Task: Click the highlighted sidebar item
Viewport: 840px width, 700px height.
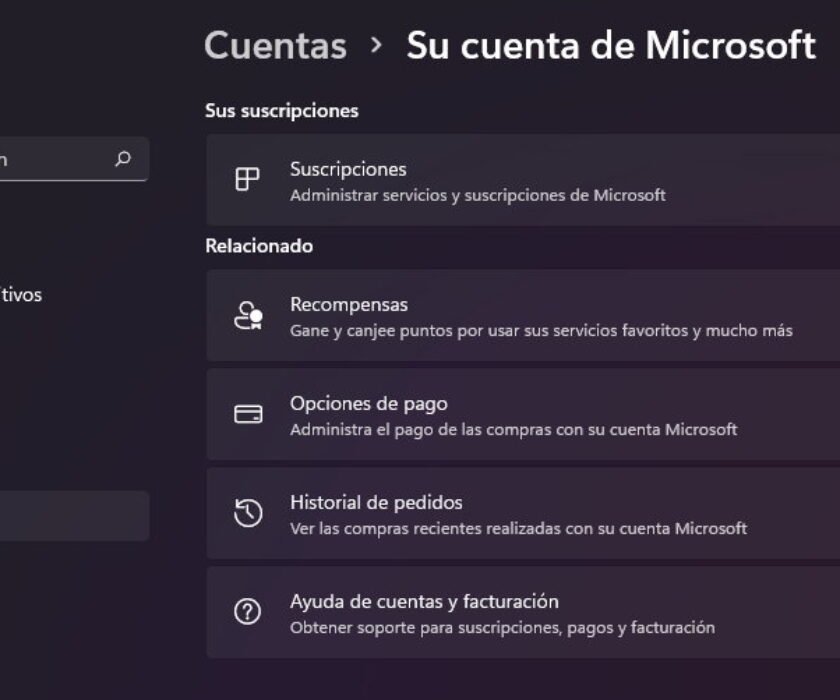Action: pyautogui.click(x=70, y=515)
